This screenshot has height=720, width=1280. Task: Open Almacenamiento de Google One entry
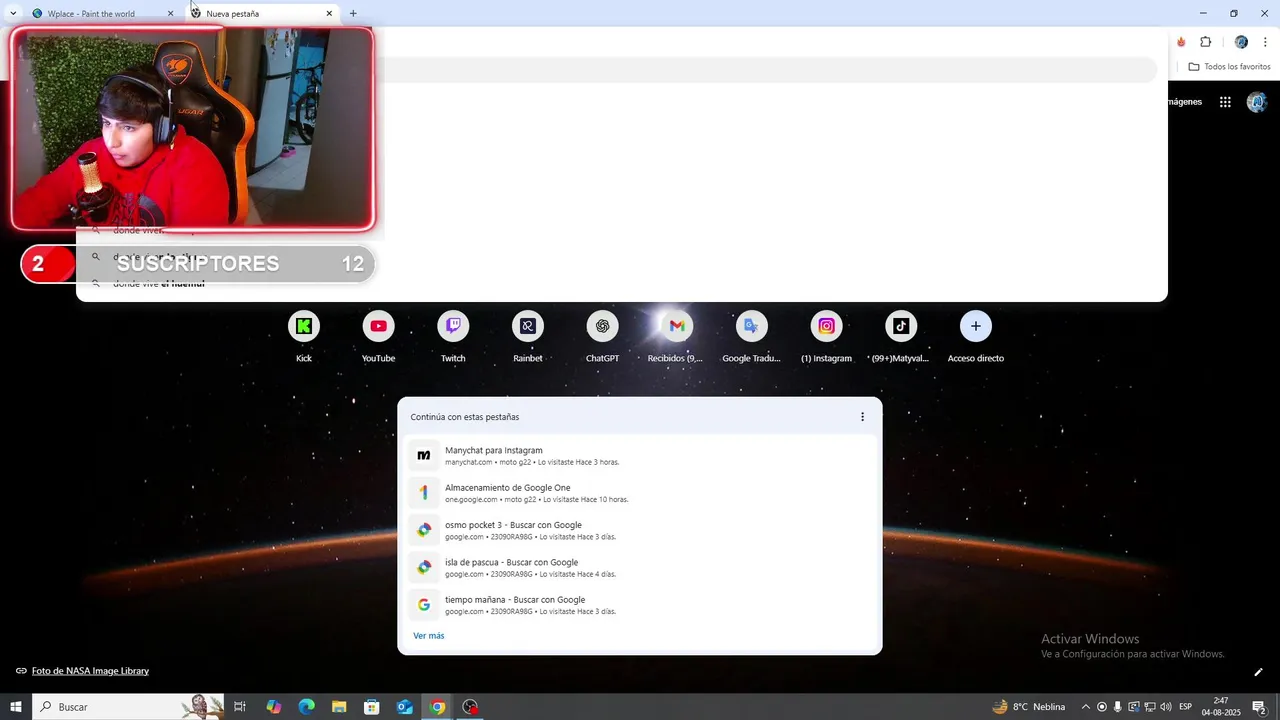(x=640, y=493)
